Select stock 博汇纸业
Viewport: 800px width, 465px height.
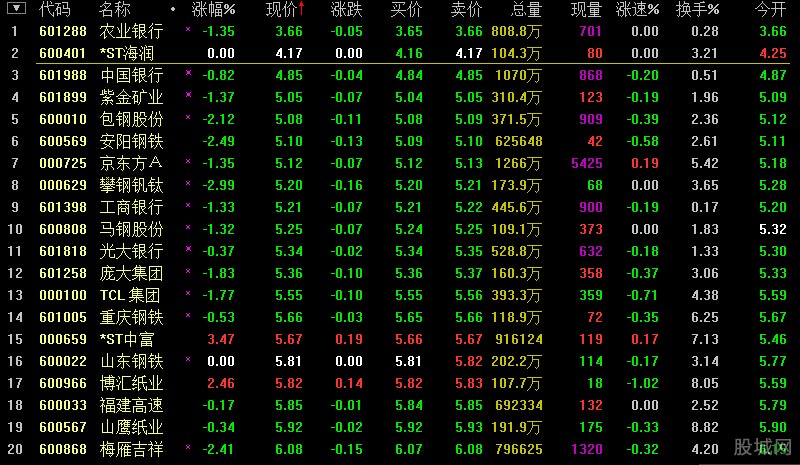tap(131, 383)
